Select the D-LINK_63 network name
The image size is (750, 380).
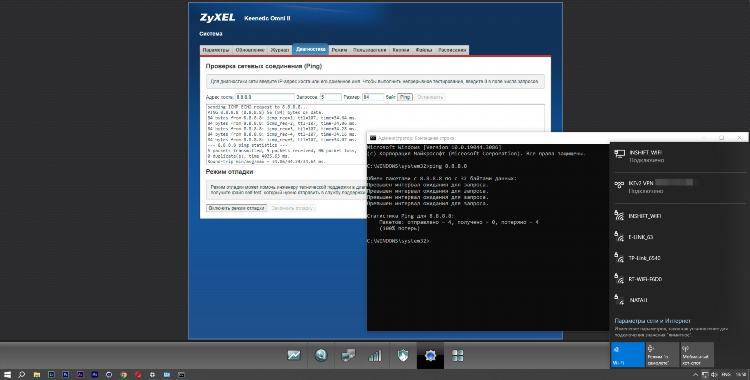point(641,237)
